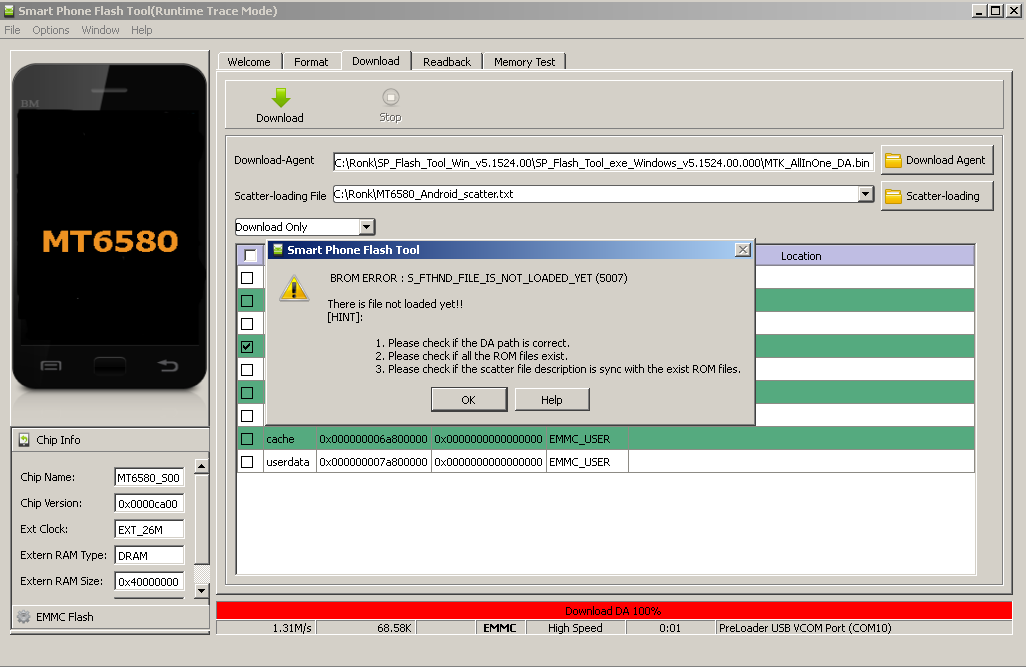Viewport: 1026px width, 667px height.
Task: Open the Options menu
Action: click(51, 30)
